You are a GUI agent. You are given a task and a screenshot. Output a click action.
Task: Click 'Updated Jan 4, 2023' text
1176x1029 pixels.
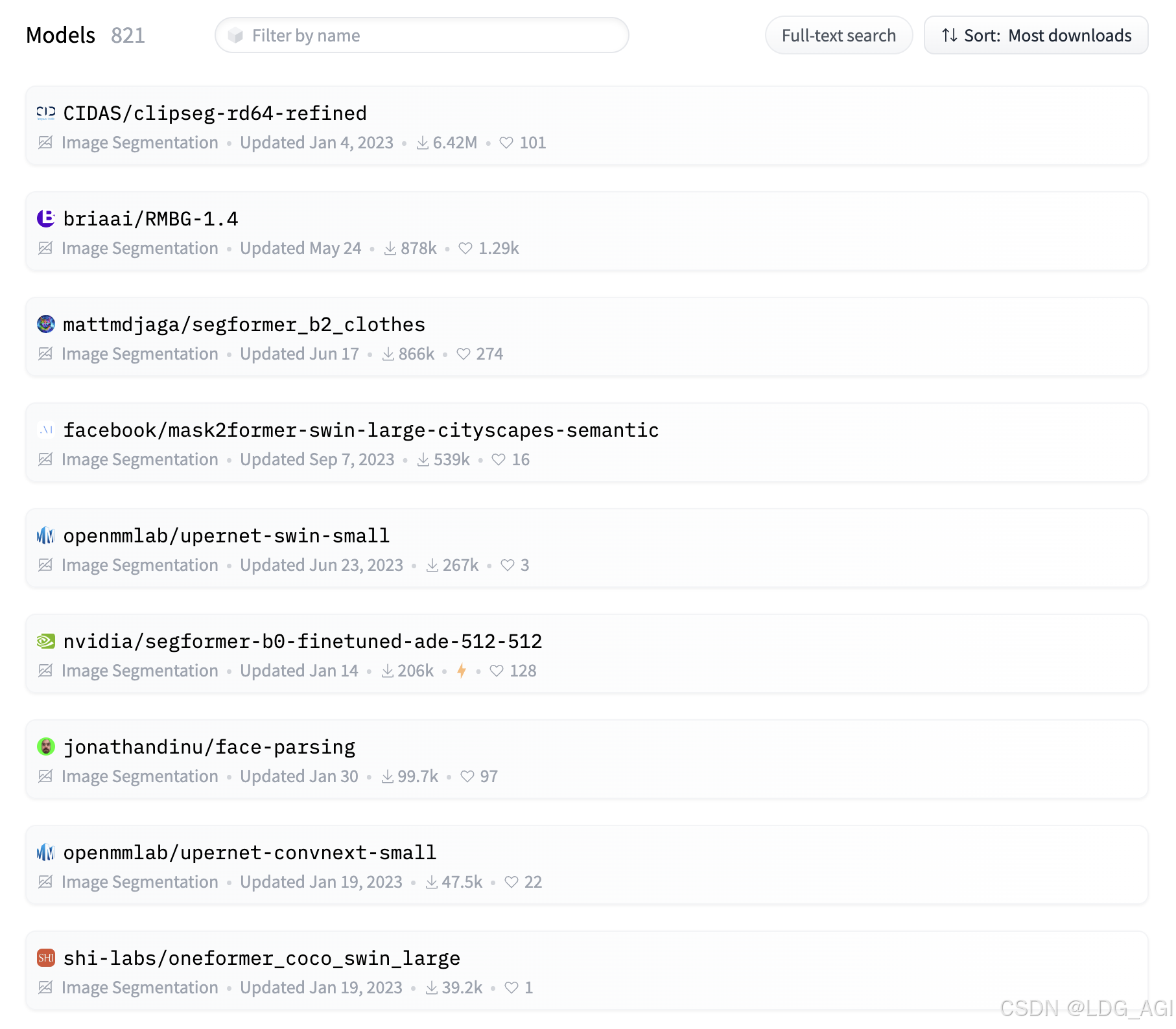pyautogui.click(x=317, y=143)
